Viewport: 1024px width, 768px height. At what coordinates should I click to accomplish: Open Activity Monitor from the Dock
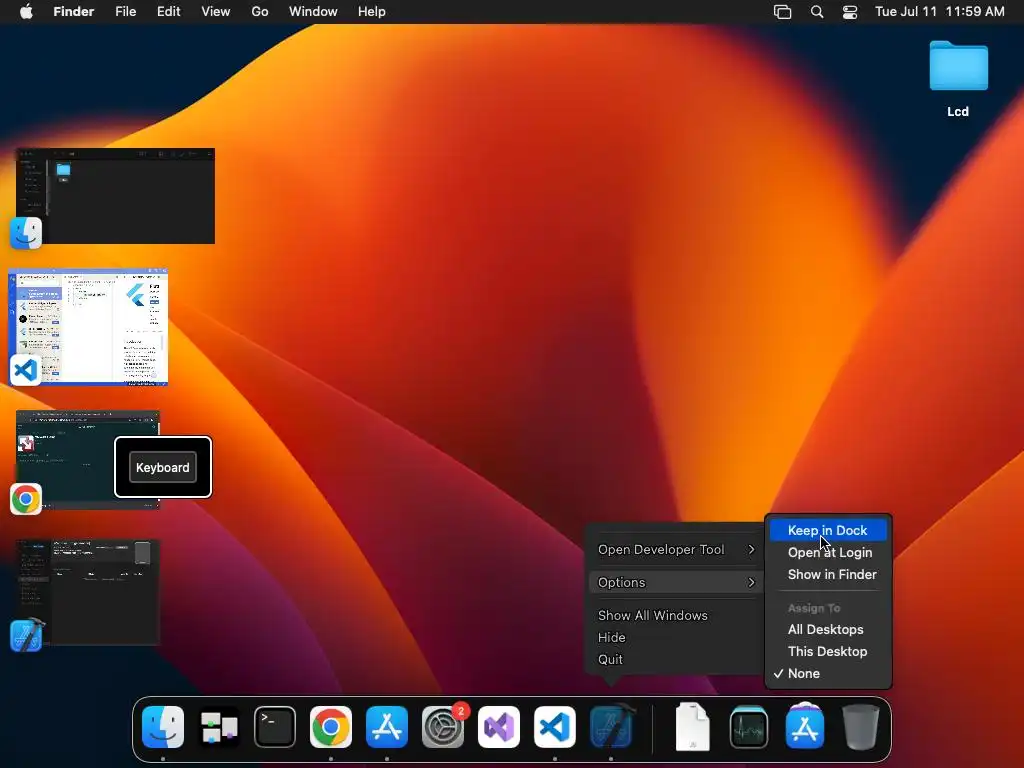tap(749, 727)
